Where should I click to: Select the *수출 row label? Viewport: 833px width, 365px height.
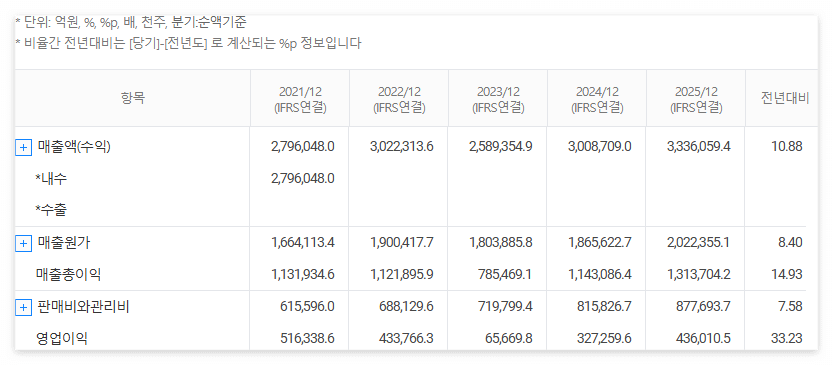(x=51, y=210)
